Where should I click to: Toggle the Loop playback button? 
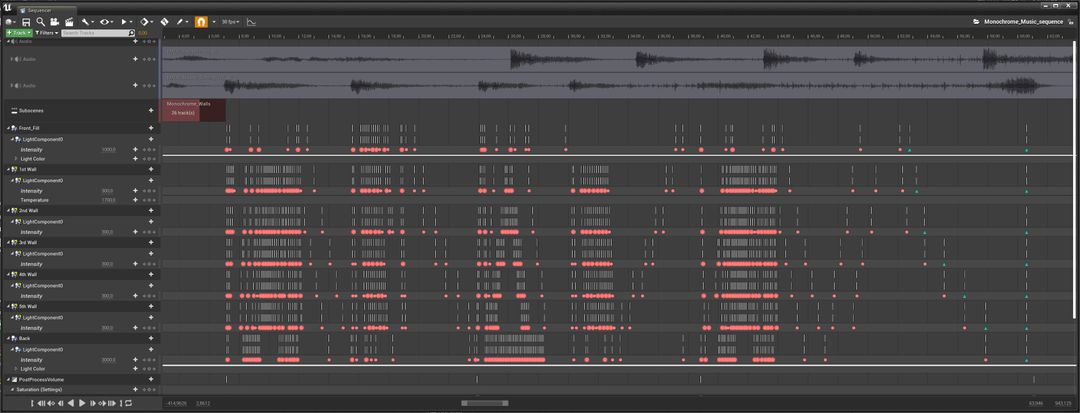(127, 403)
